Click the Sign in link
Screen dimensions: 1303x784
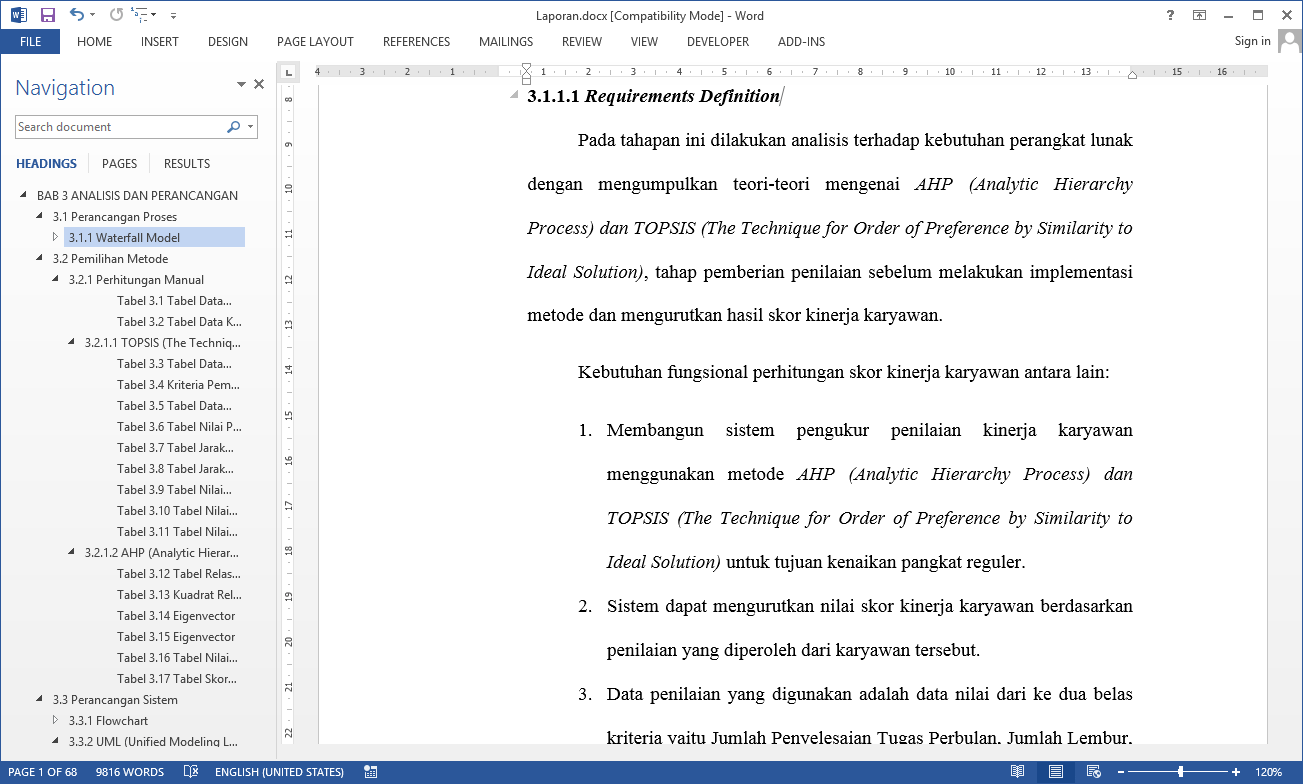pos(1252,41)
